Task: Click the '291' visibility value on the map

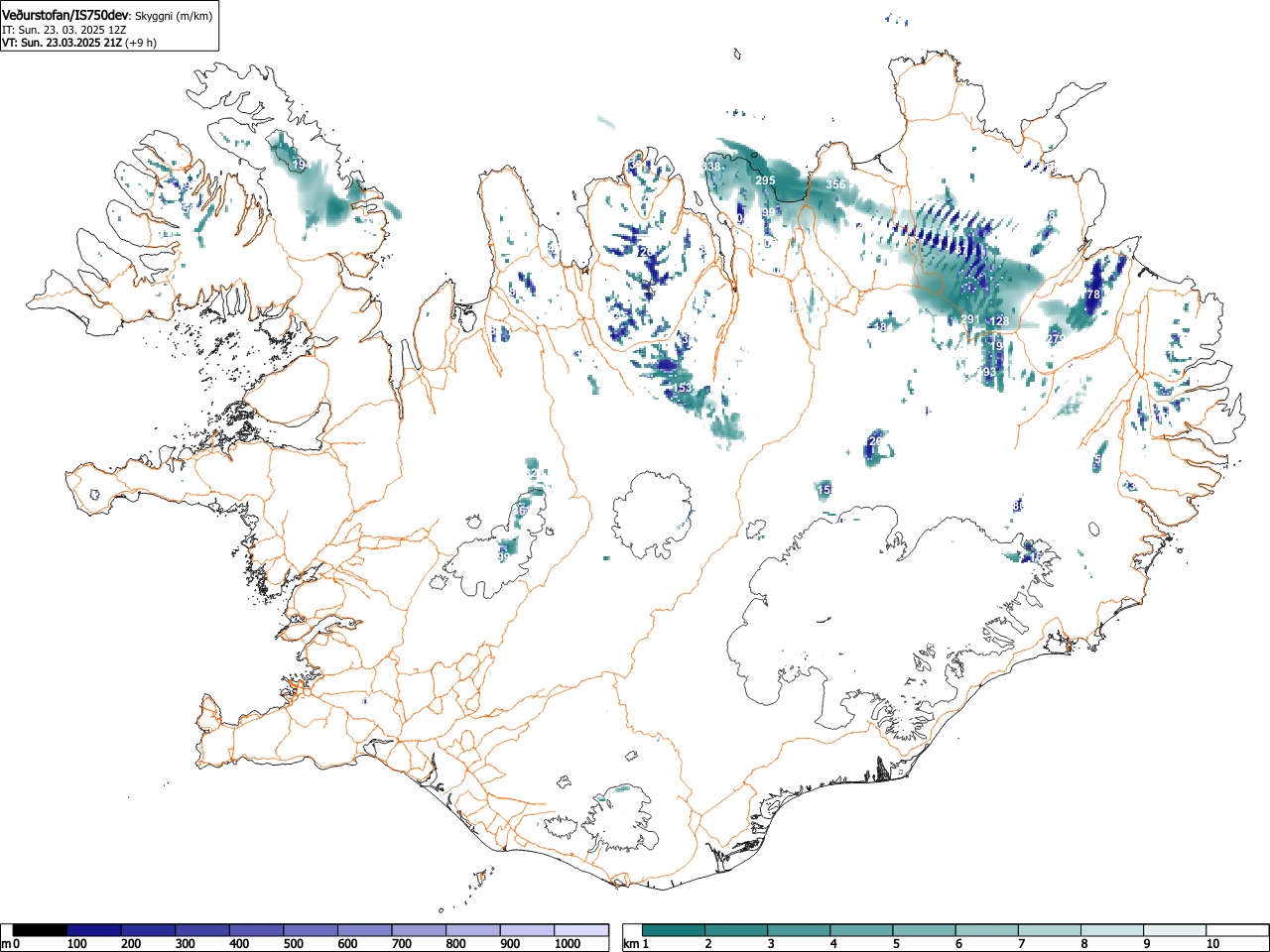Action: (x=970, y=319)
